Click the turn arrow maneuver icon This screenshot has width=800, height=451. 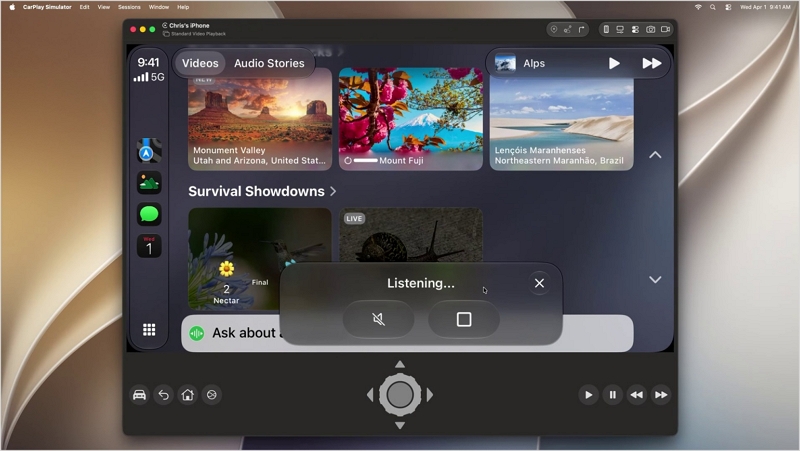coord(581,30)
